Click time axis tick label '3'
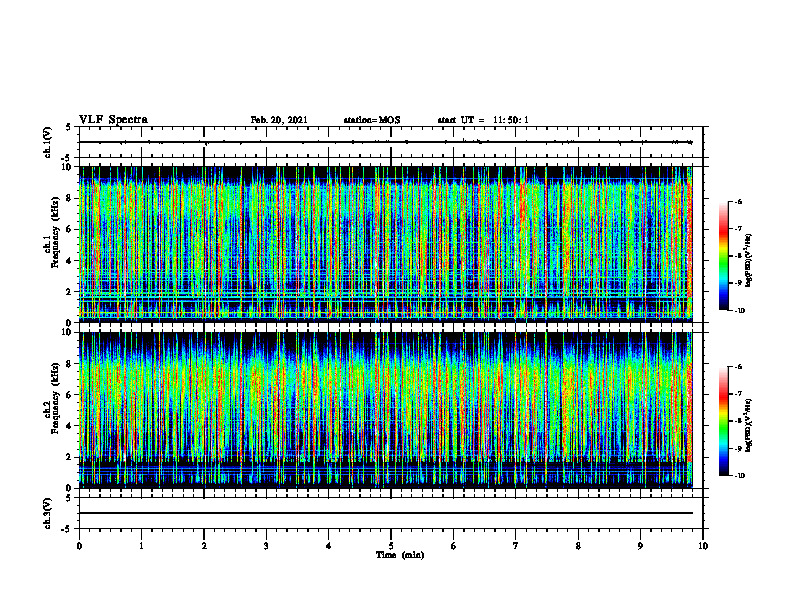The height and width of the screenshot is (612, 792). coord(266,546)
